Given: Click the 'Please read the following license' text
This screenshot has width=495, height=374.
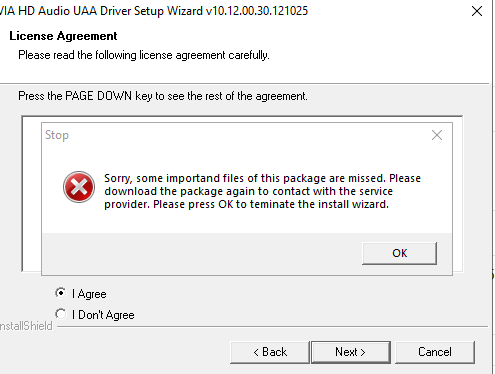Looking at the screenshot, I should 144,55.
